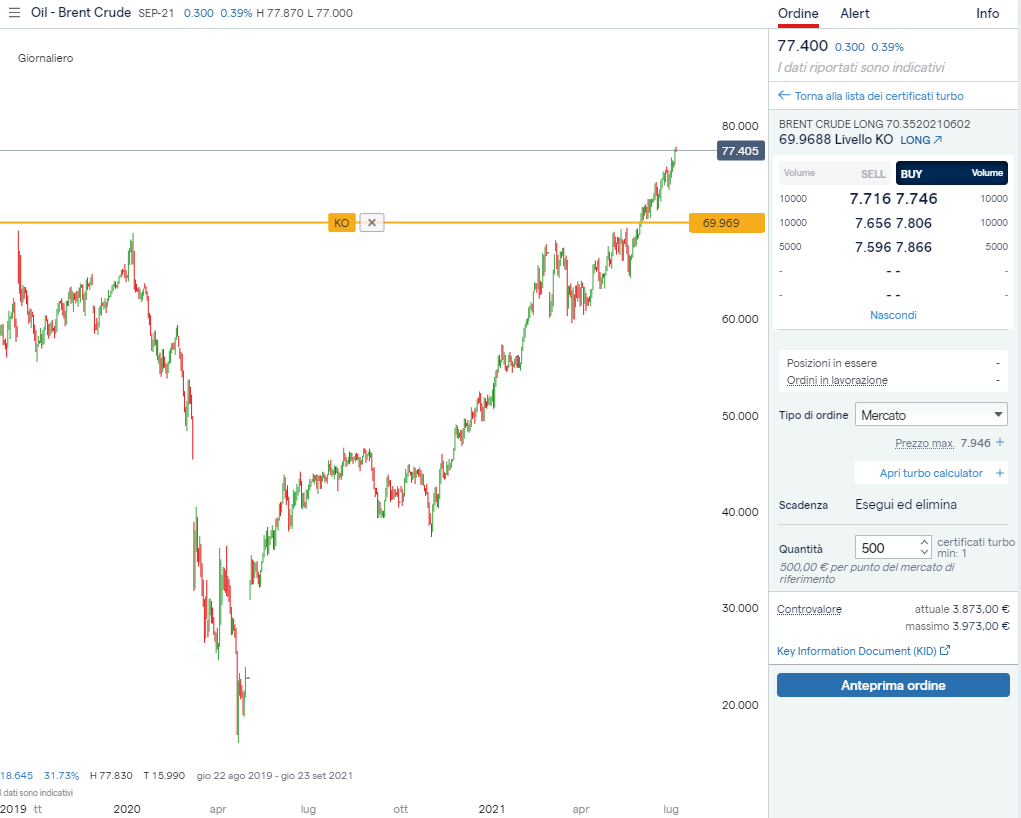The image size is (1021, 818).
Task: Open the hamburger menu beside Oil - Brent Crude
Action: tap(14, 13)
